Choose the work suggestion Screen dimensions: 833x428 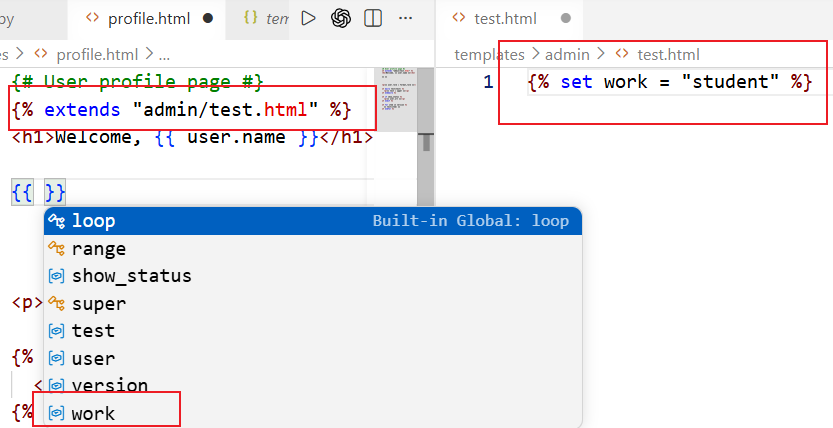pos(313,413)
